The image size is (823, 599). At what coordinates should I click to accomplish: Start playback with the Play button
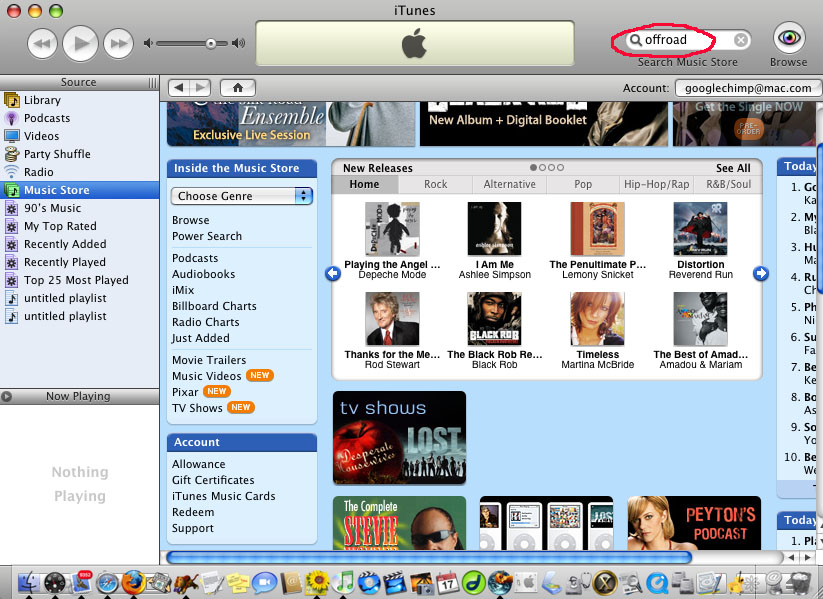pos(80,43)
